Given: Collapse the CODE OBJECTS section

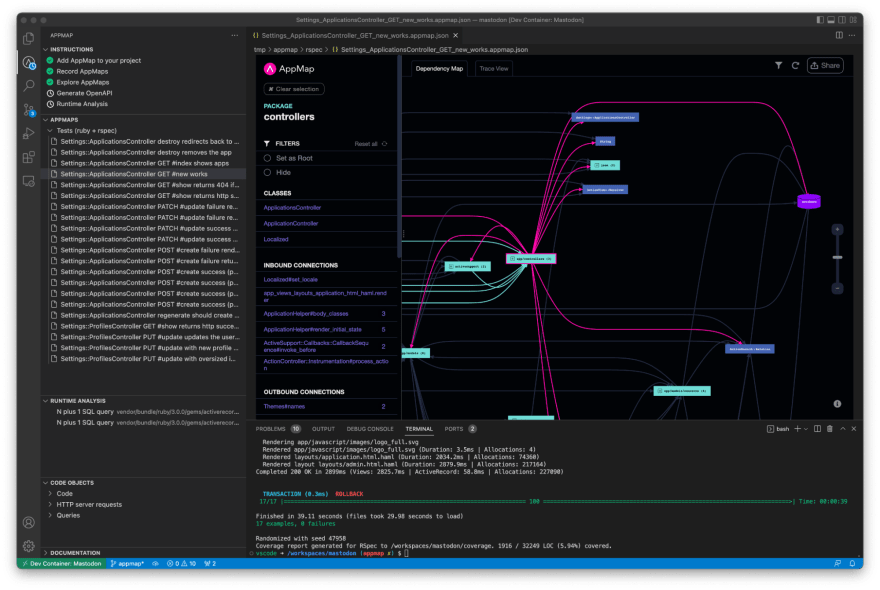Looking at the screenshot, I should click(72, 483).
